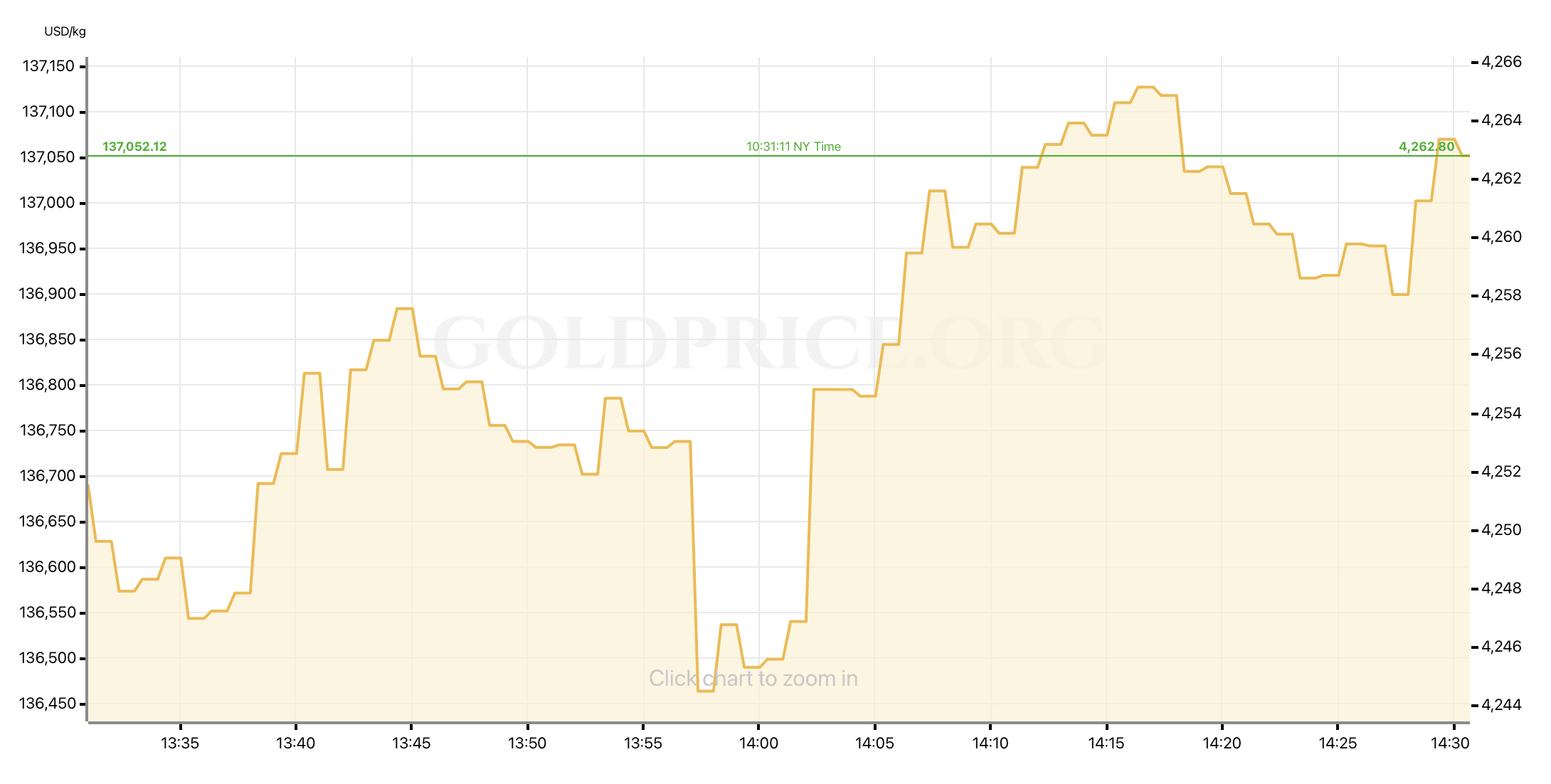Click the 137,150 left axis label
Image resolution: width=1551 pixels, height=784 pixels.
(48, 66)
